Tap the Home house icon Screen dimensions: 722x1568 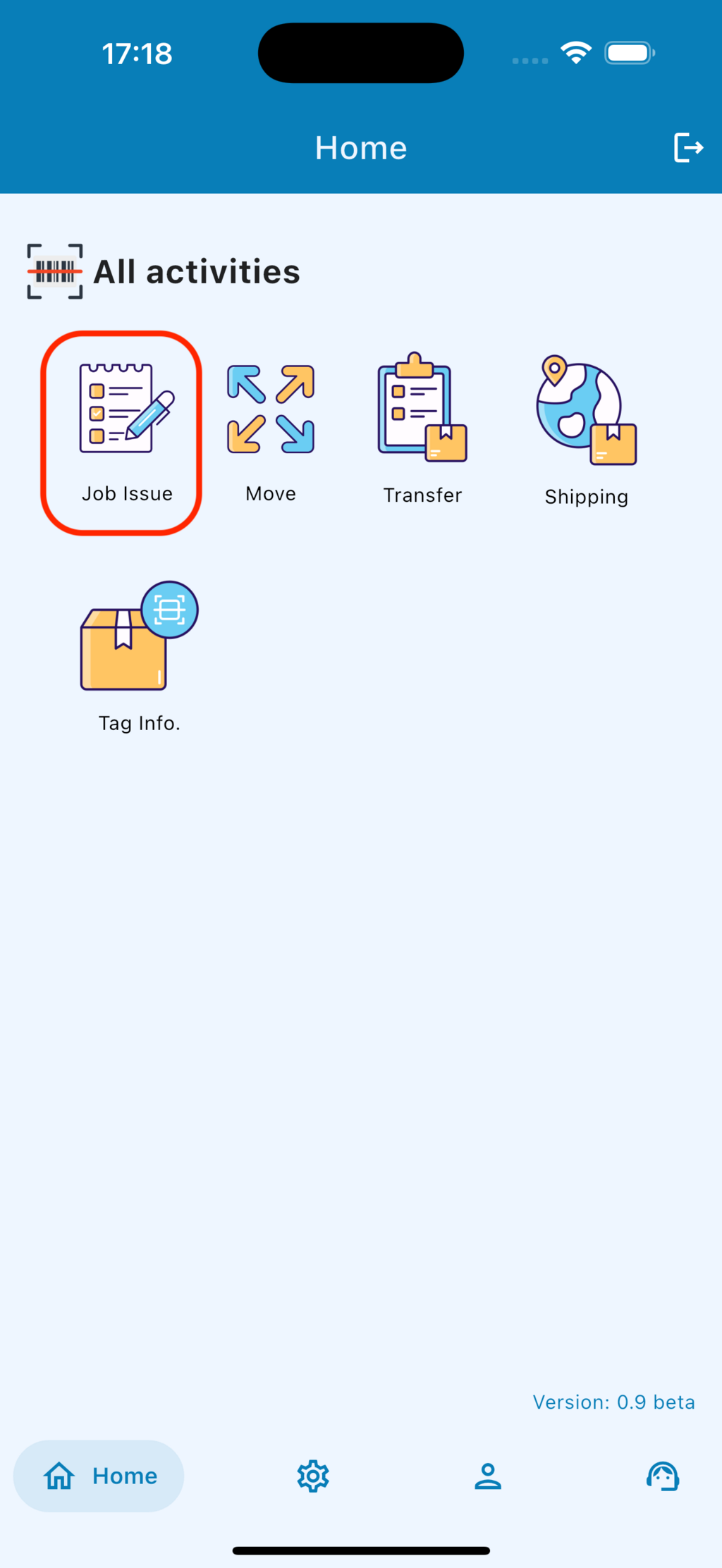59,1476
